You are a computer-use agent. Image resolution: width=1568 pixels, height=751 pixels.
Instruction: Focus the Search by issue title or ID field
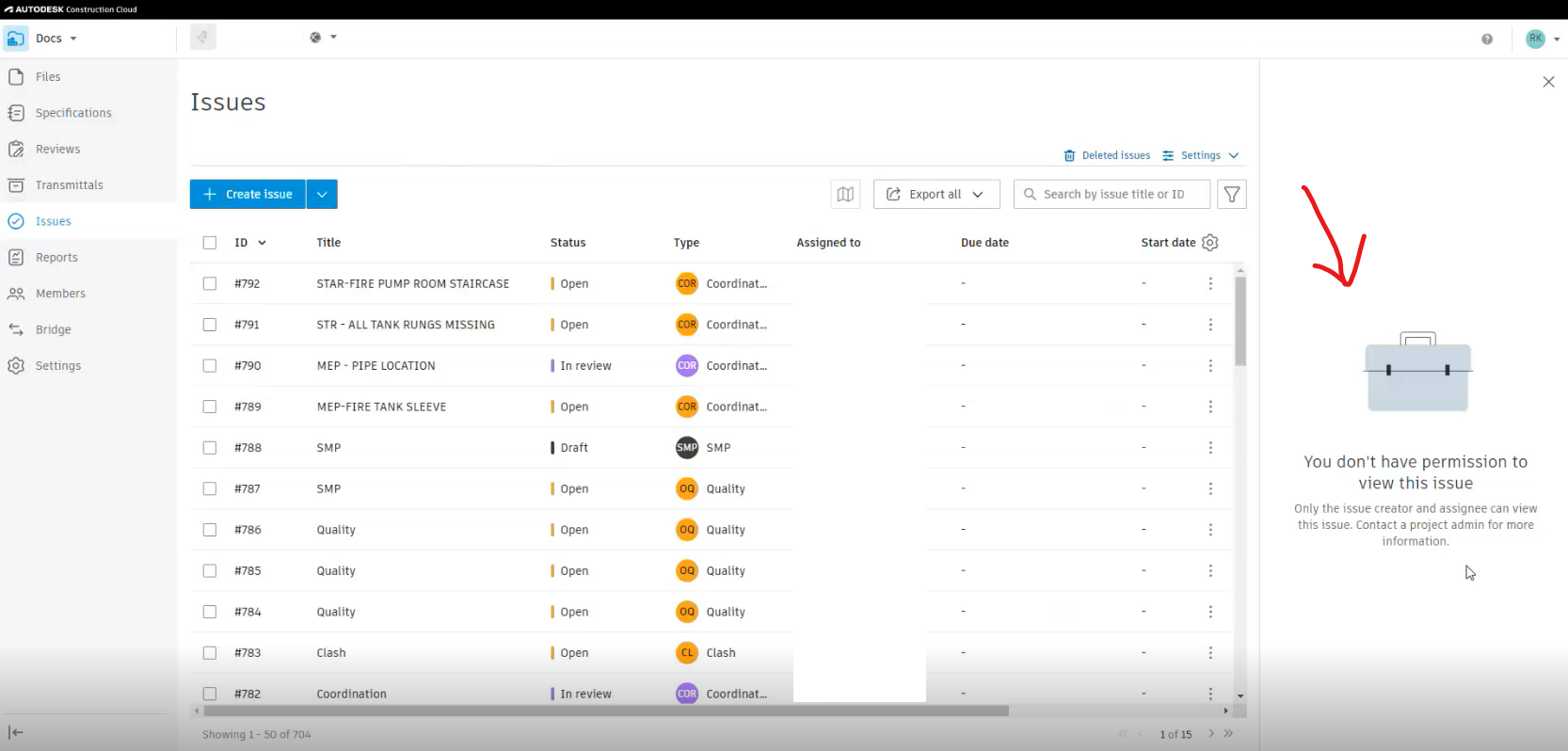(x=1112, y=194)
